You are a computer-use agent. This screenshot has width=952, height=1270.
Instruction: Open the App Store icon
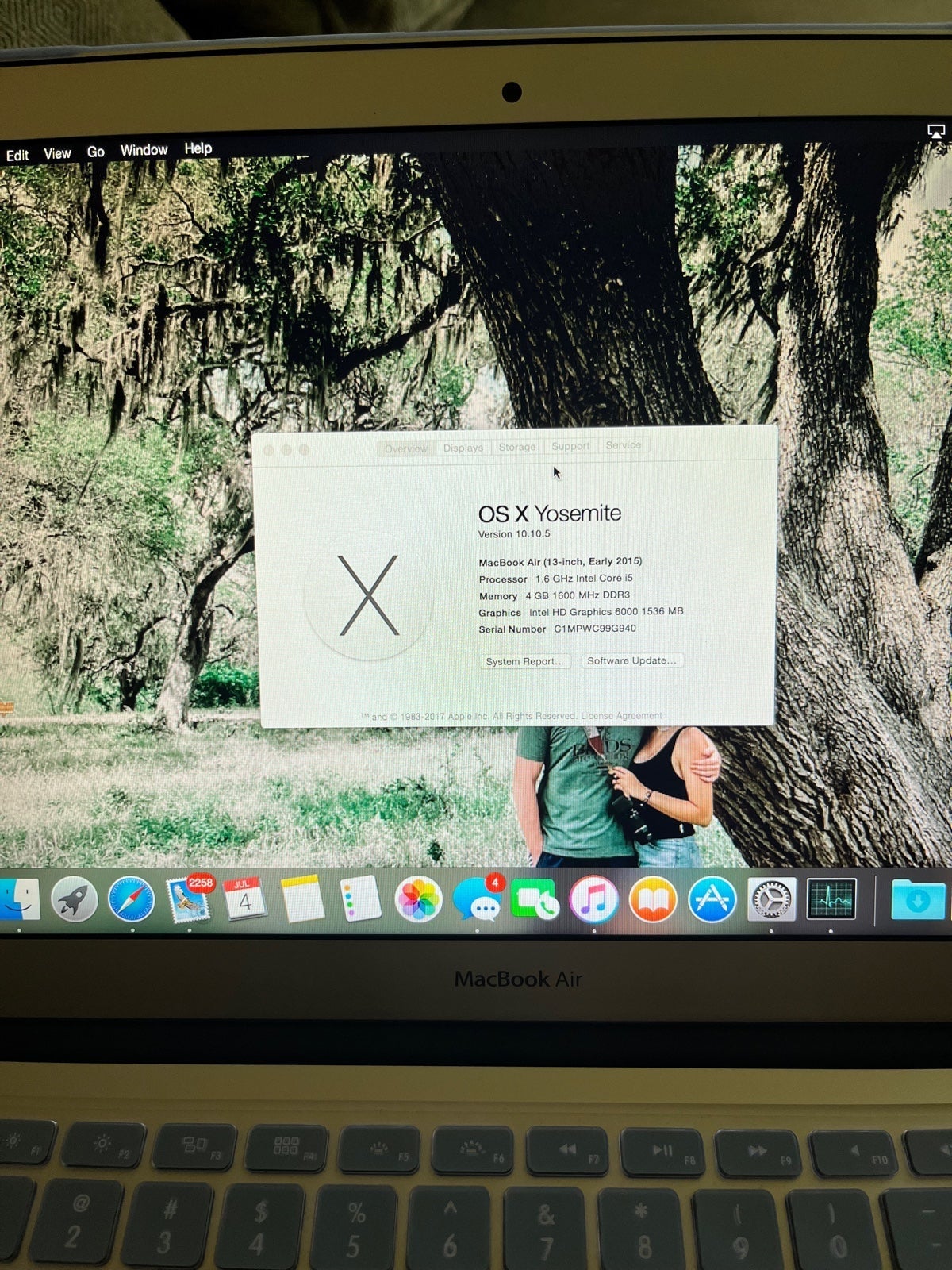tap(712, 899)
